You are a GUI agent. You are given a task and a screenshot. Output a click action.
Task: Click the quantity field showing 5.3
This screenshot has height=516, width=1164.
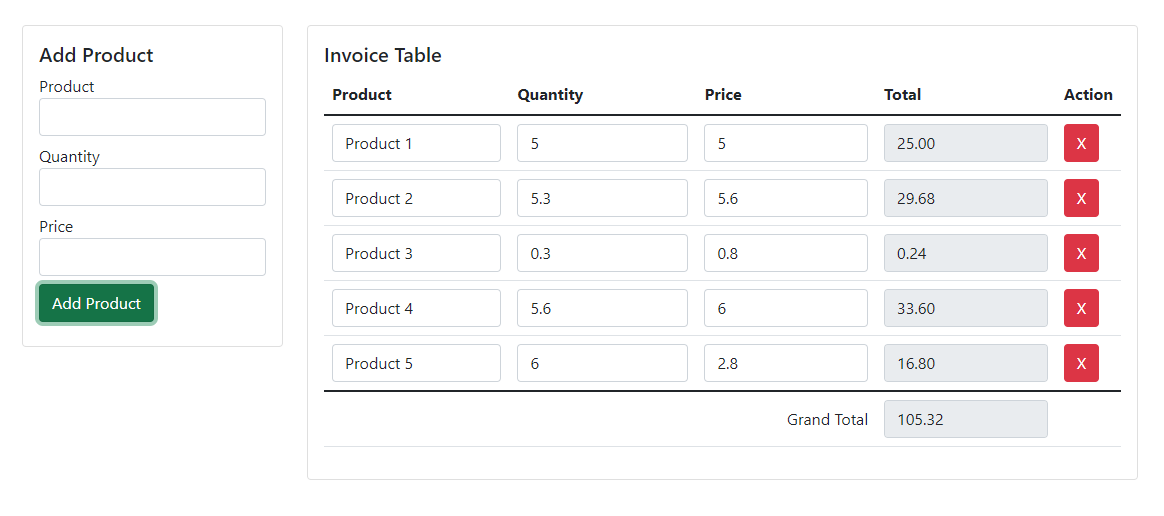pos(602,198)
